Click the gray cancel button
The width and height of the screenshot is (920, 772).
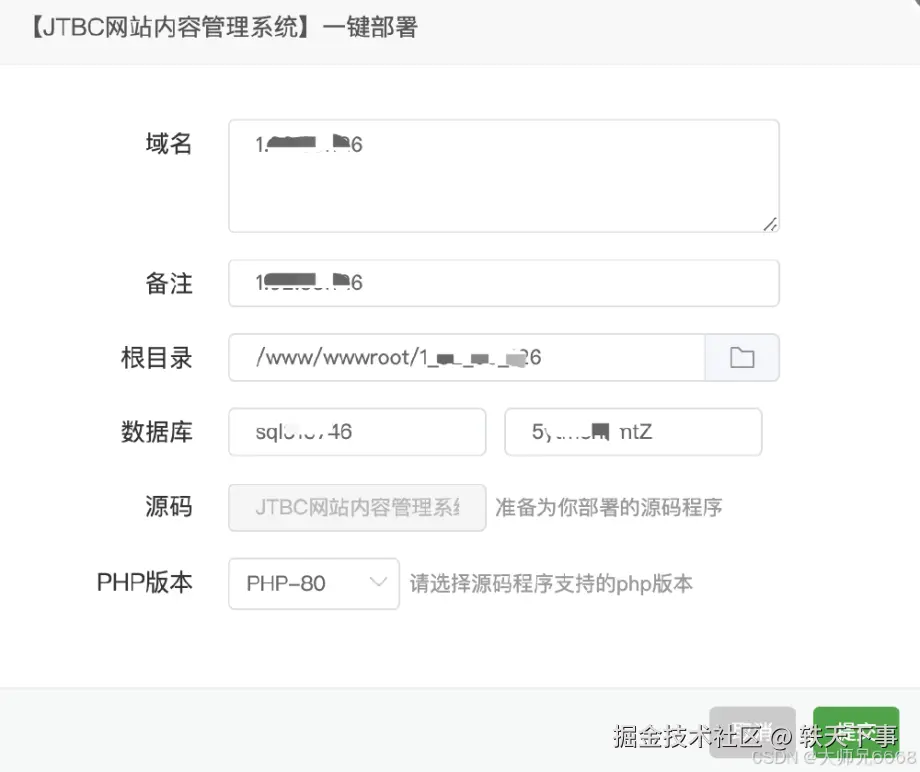pos(752,732)
